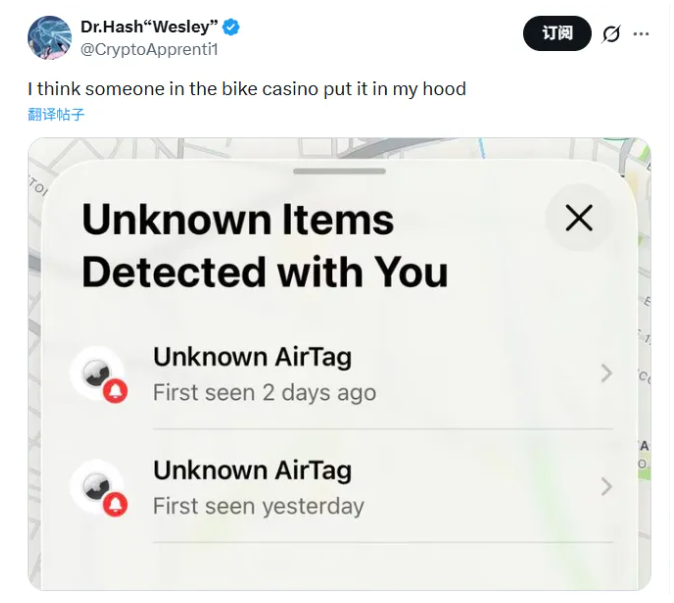674x603 pixels.
Task: Select the Unknown AirTag first seen yesterday
Action: [x=340, y=487]
